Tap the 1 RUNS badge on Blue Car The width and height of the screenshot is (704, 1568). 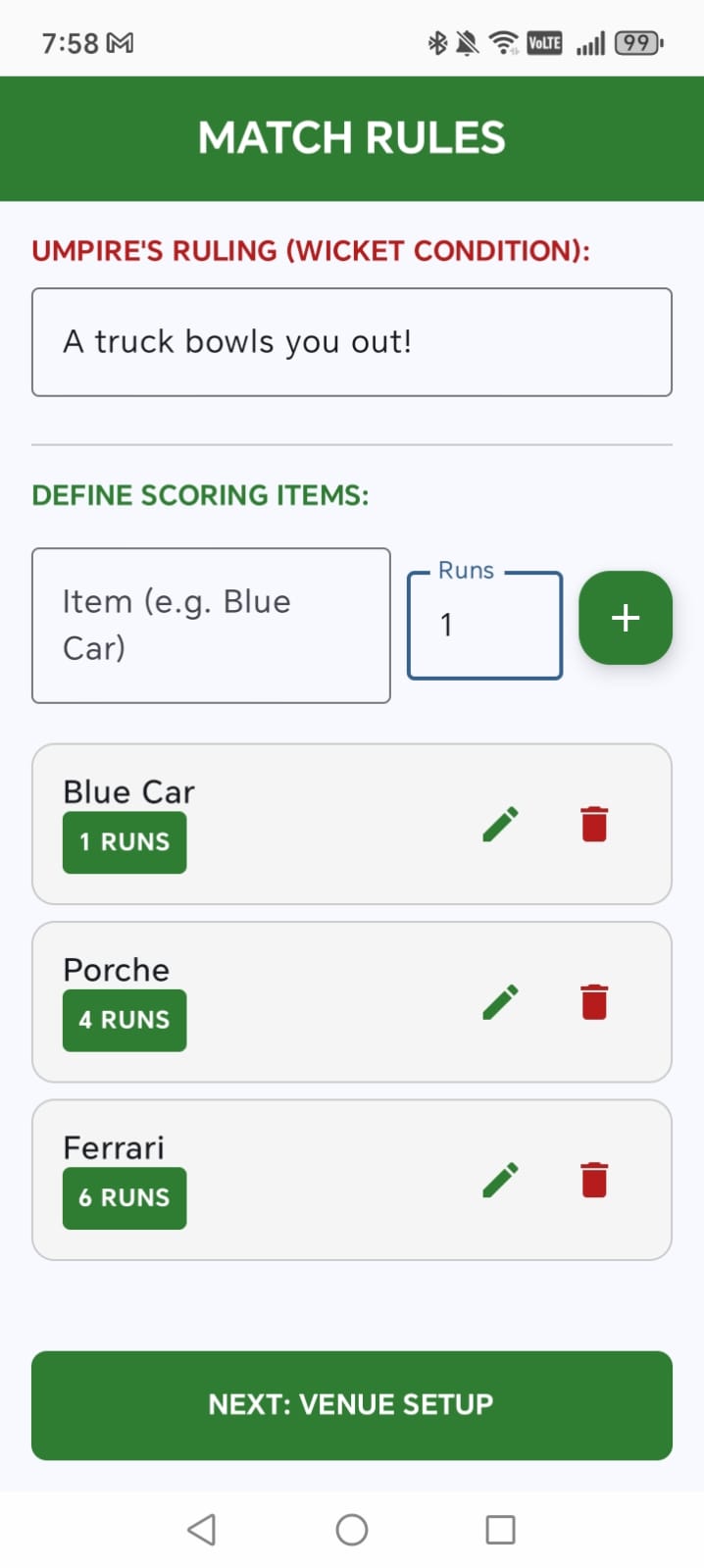click(125, 842)
